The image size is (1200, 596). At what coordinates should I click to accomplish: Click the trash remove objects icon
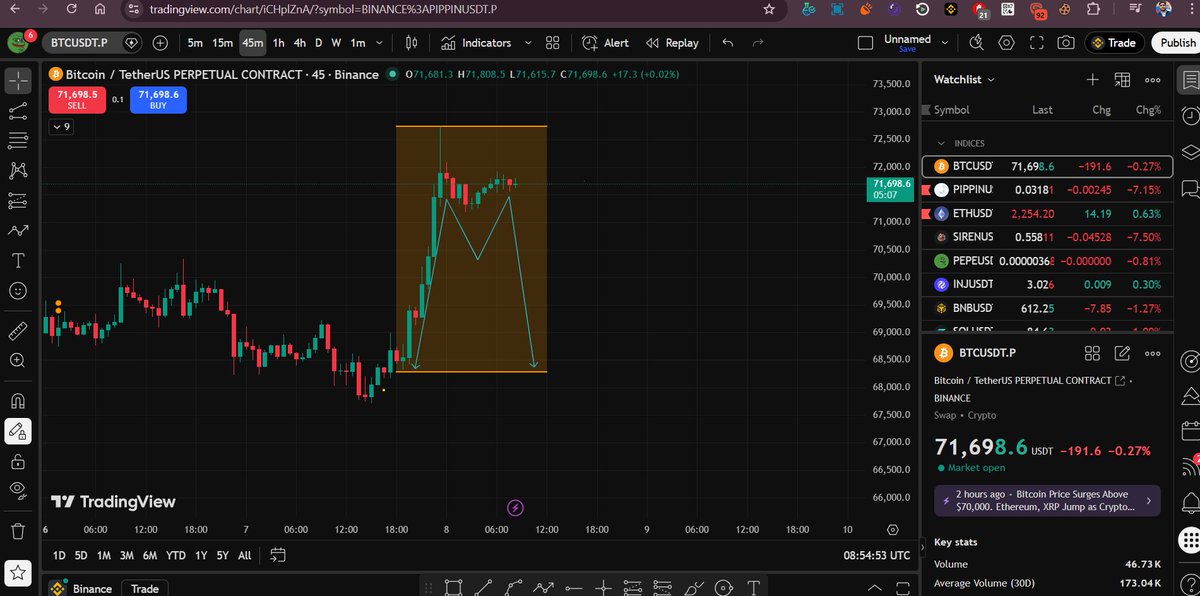click(x=18, y=531)
